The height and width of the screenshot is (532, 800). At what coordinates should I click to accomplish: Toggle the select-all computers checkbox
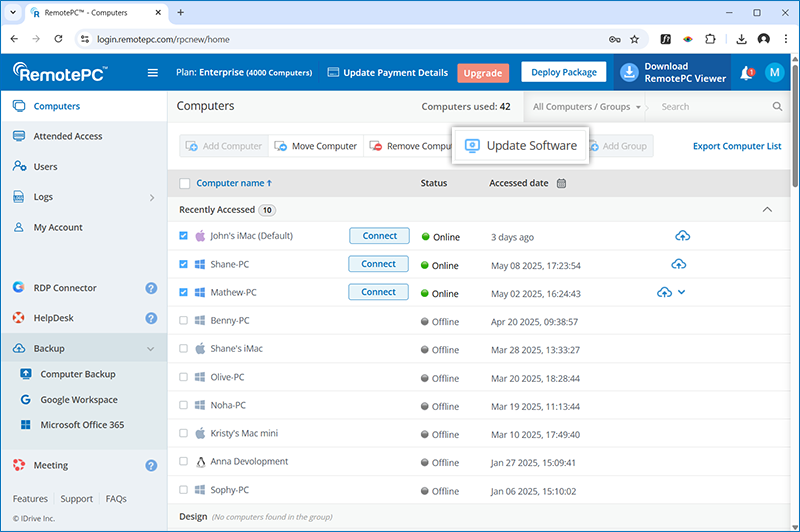click(184, 183)
